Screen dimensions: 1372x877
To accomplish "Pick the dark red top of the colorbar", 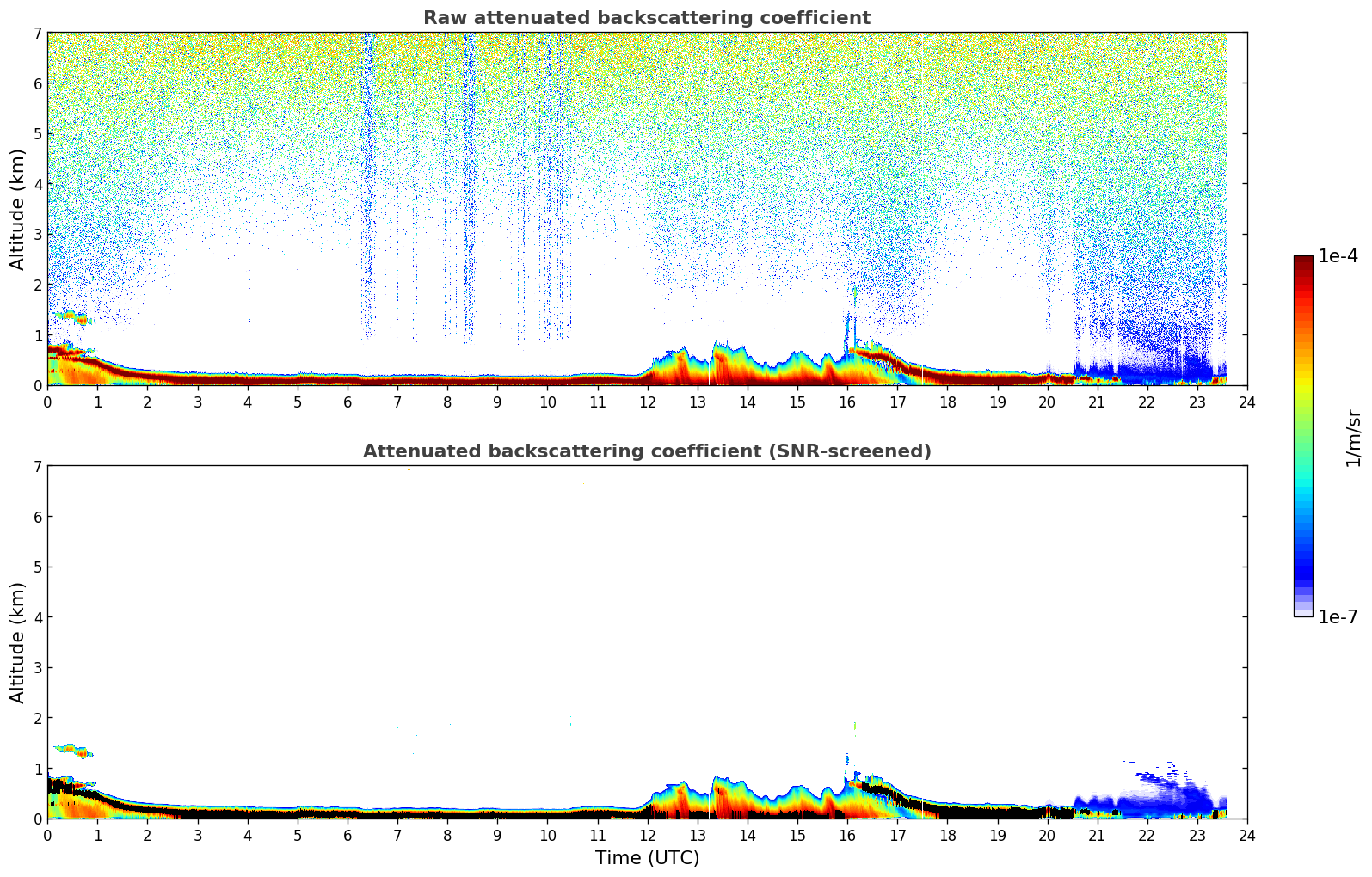I will tap(1303, 262).
